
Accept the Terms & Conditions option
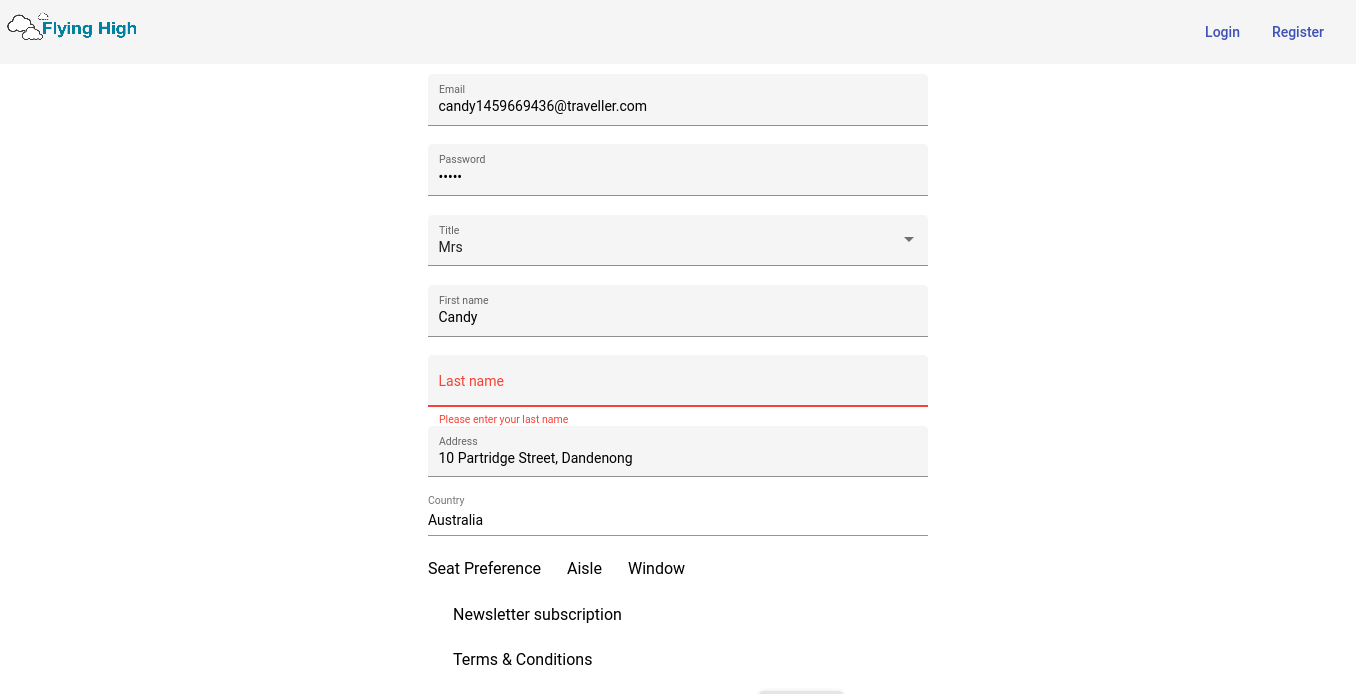click(x=522, y=659)
